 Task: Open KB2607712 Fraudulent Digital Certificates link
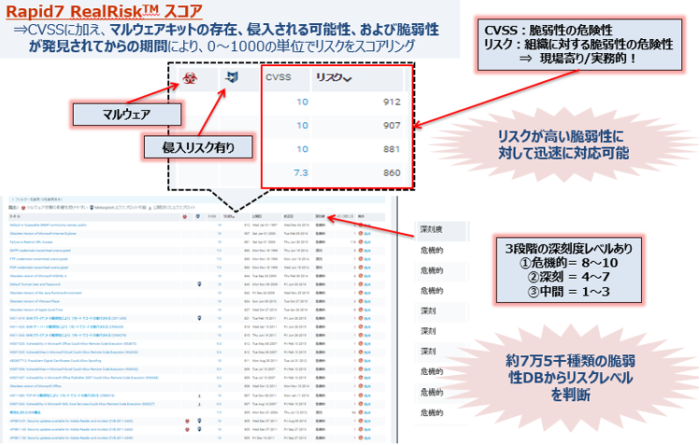point(55,361)
